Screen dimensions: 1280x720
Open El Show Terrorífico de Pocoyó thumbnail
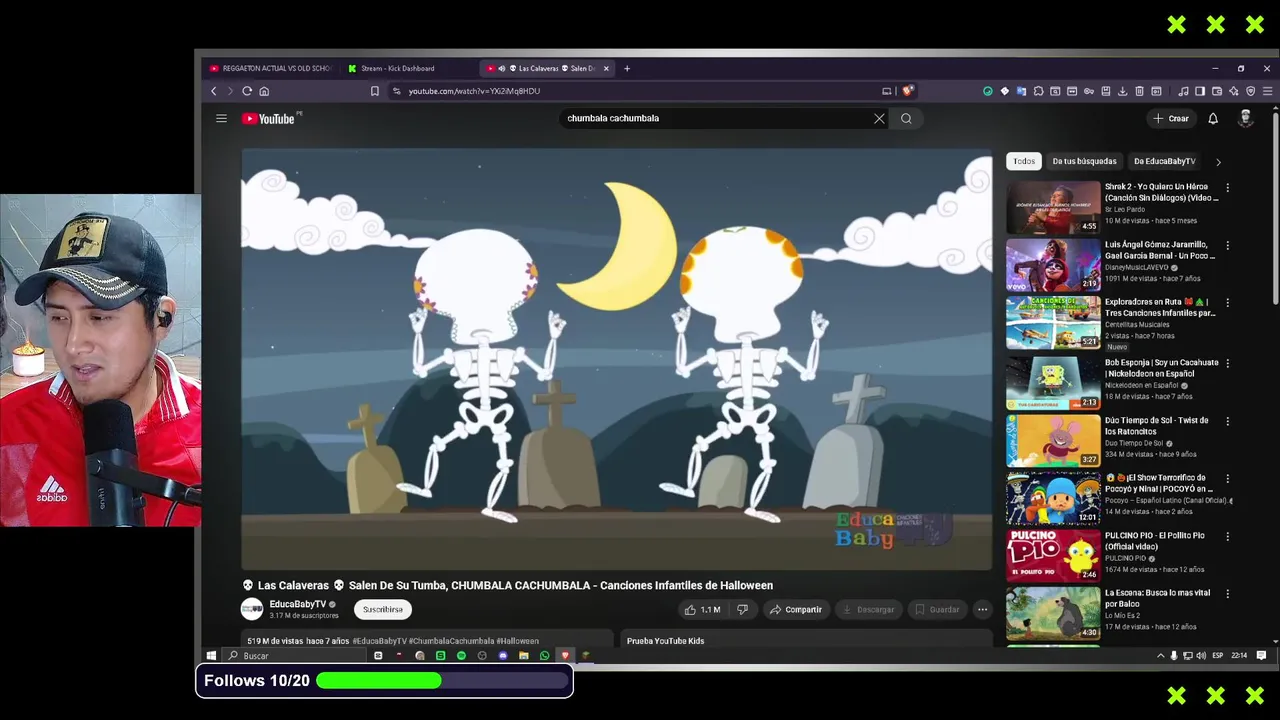point(1053,498)
